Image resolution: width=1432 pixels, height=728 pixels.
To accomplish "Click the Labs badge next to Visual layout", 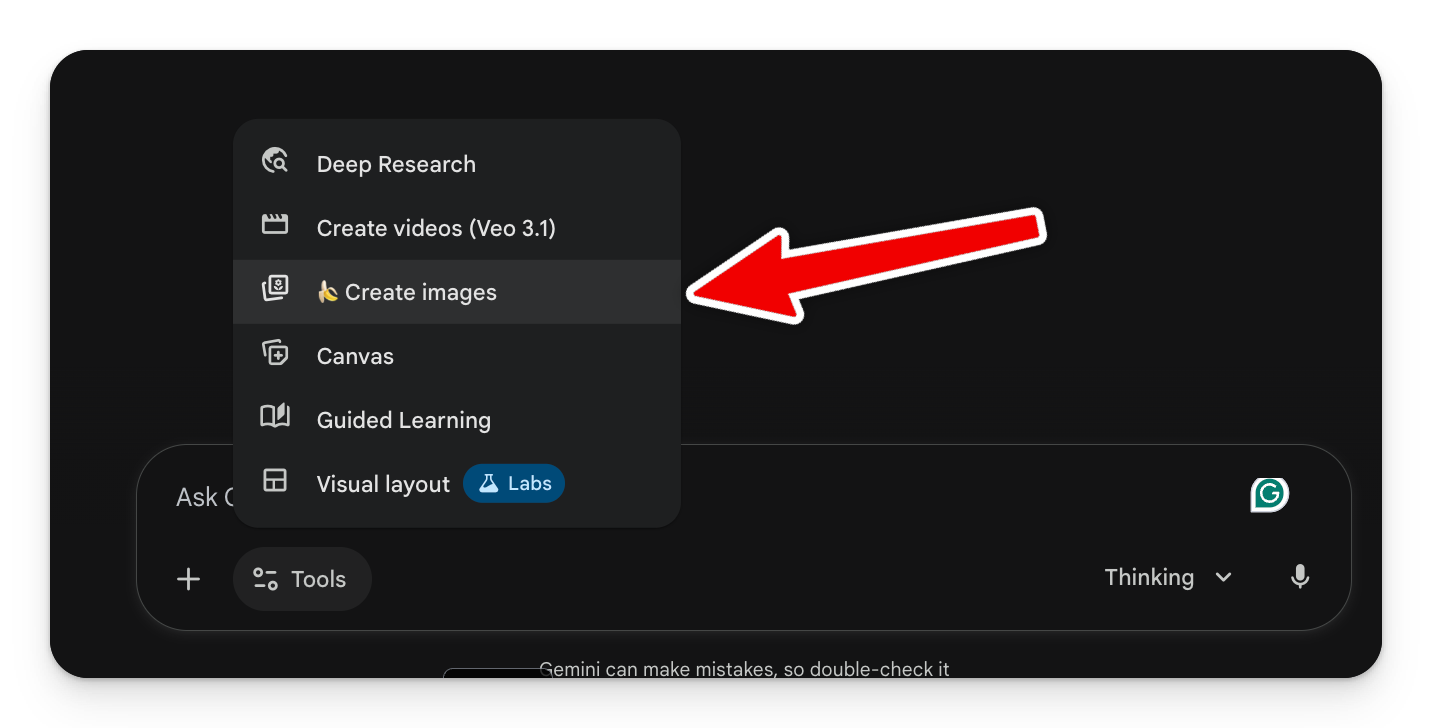I will (x=514, y=484).
